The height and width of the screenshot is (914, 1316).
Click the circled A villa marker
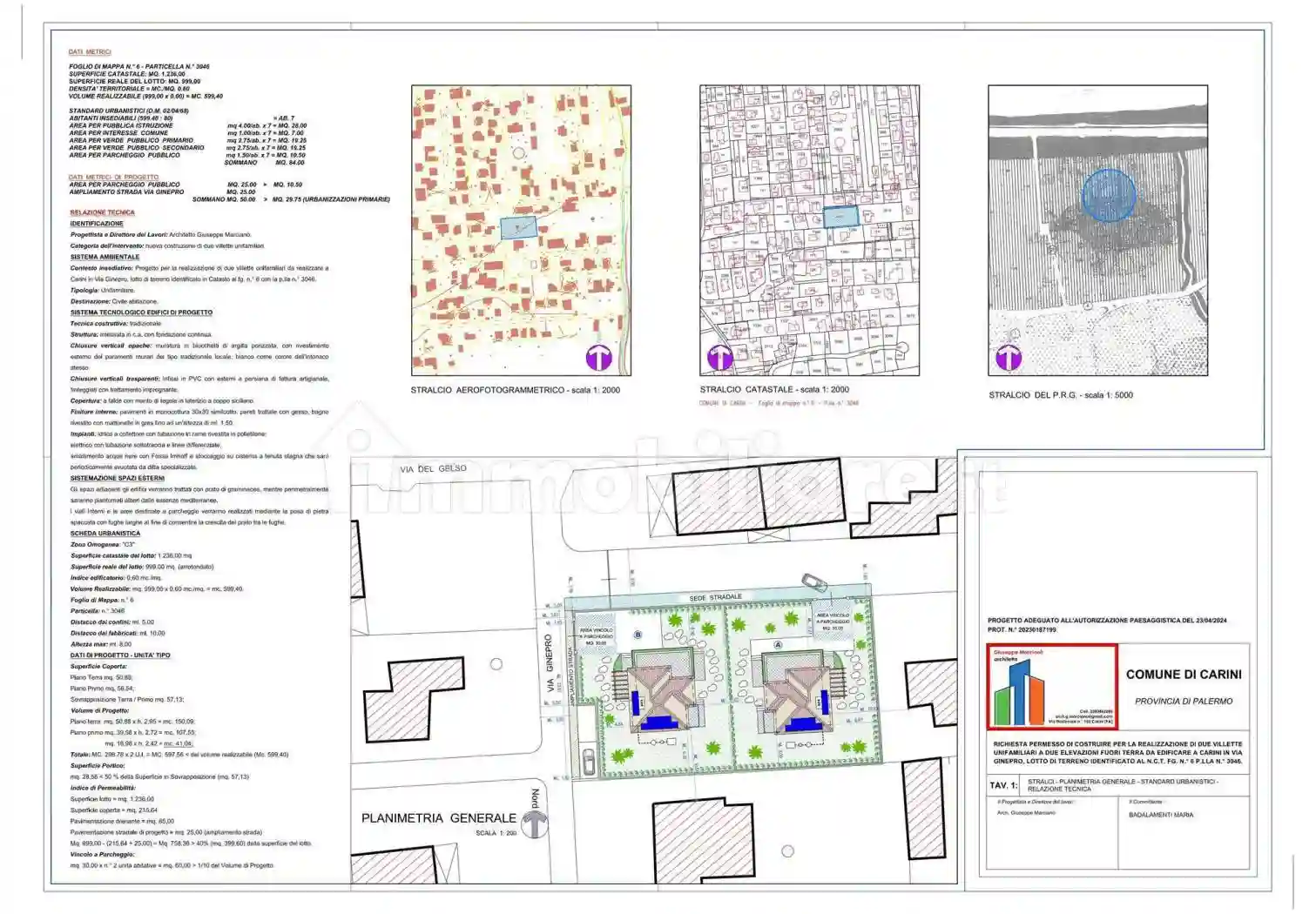tap(778, 645)
